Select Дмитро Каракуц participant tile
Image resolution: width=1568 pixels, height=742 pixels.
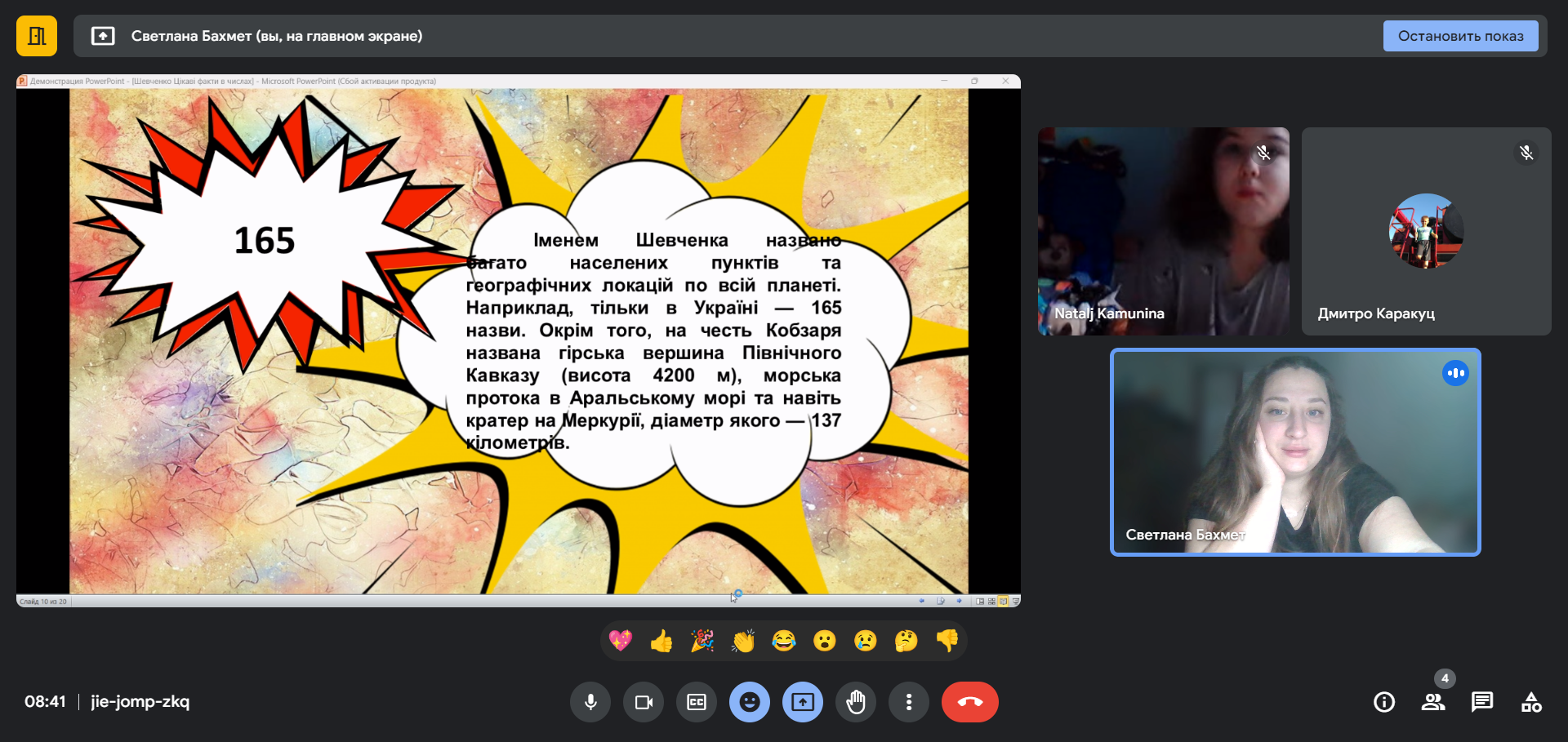(1426, 231)
